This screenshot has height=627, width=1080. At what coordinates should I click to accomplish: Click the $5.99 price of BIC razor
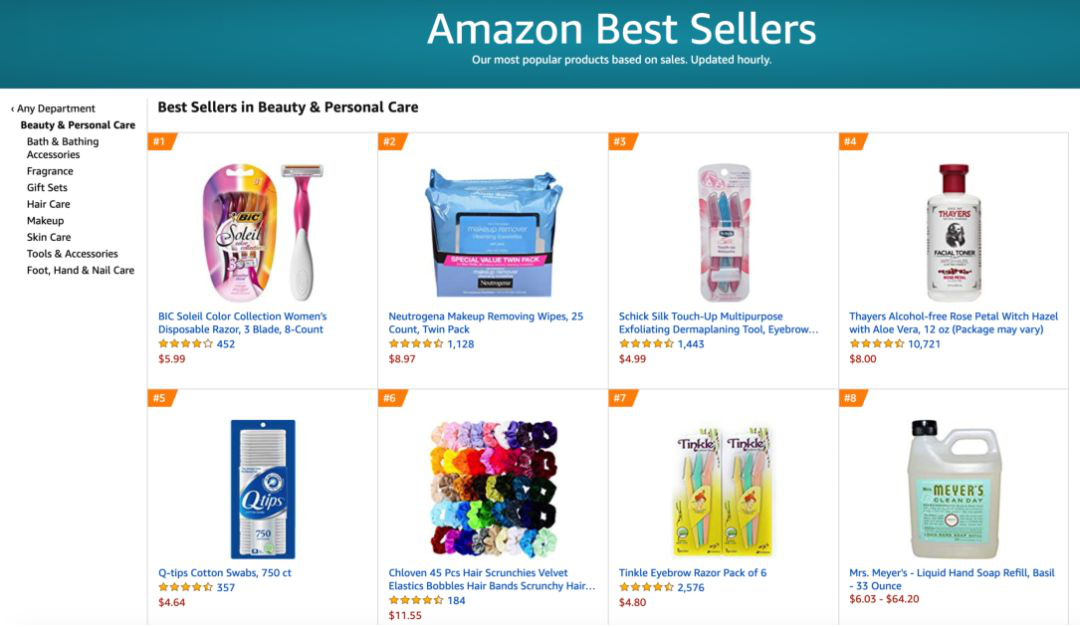pos(172,359)
